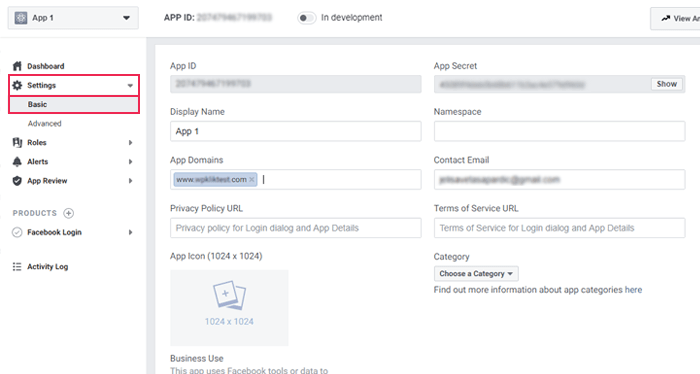Expand the Facebook Login section arrow
This screenshot has width=700, height=374.
130,232
